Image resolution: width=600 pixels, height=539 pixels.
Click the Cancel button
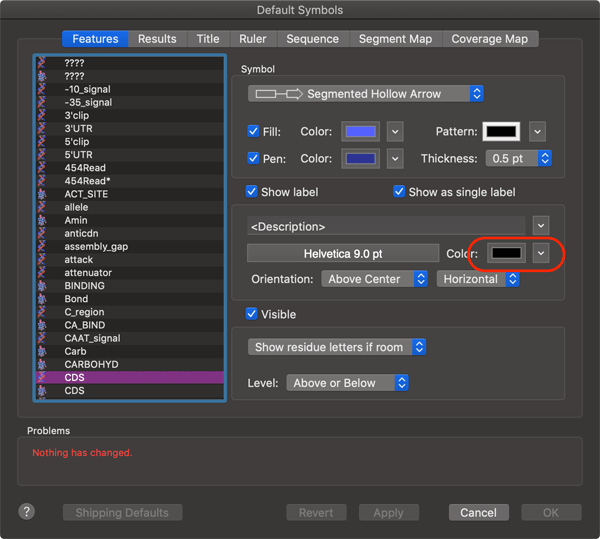click(x=479, y=512)
